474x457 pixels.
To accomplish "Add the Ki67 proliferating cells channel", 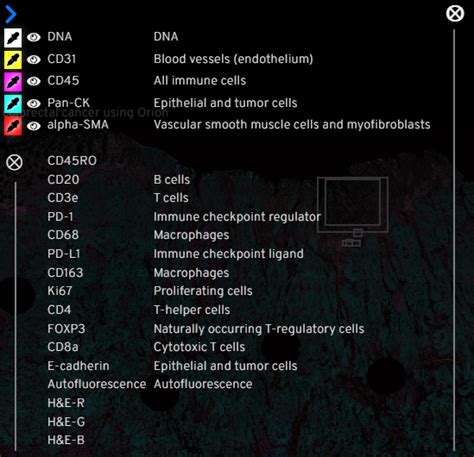I will 60,291.
